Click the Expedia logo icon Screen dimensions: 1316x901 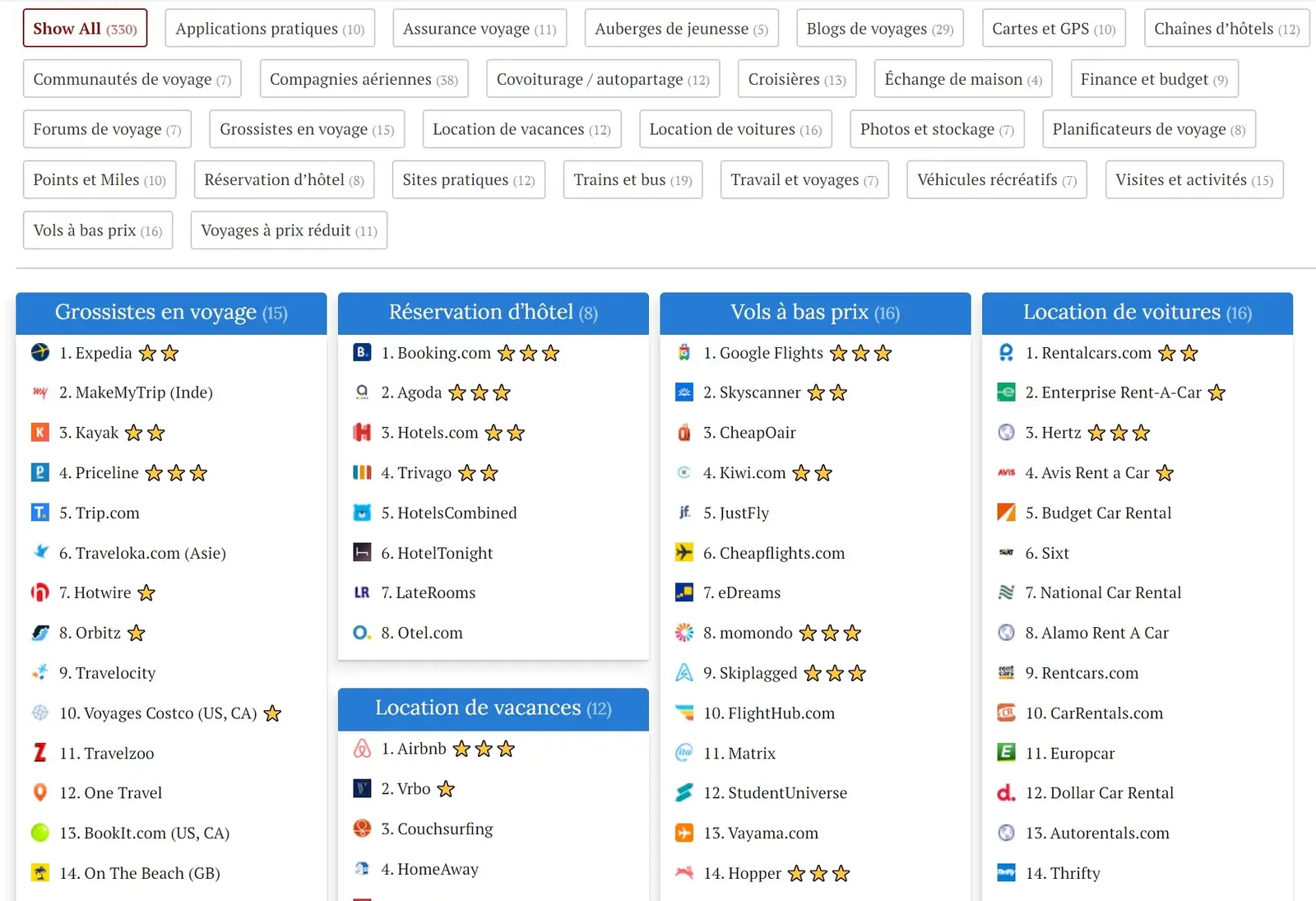point(40,353)
